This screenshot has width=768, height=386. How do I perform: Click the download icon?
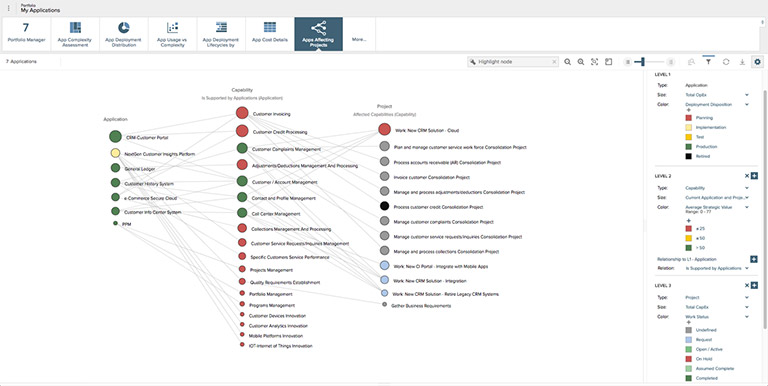tap(742, 62)
